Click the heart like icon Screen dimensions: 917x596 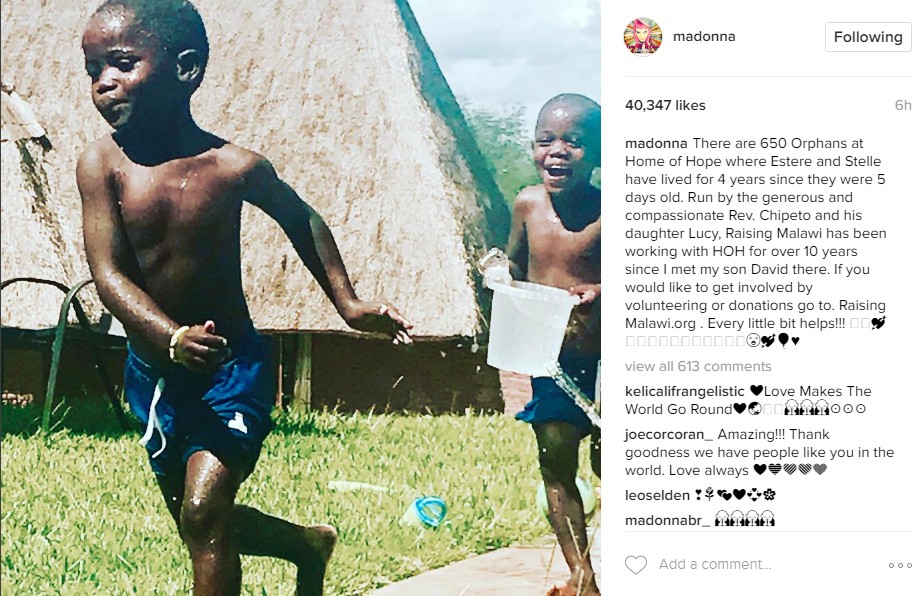coord(636,564)
